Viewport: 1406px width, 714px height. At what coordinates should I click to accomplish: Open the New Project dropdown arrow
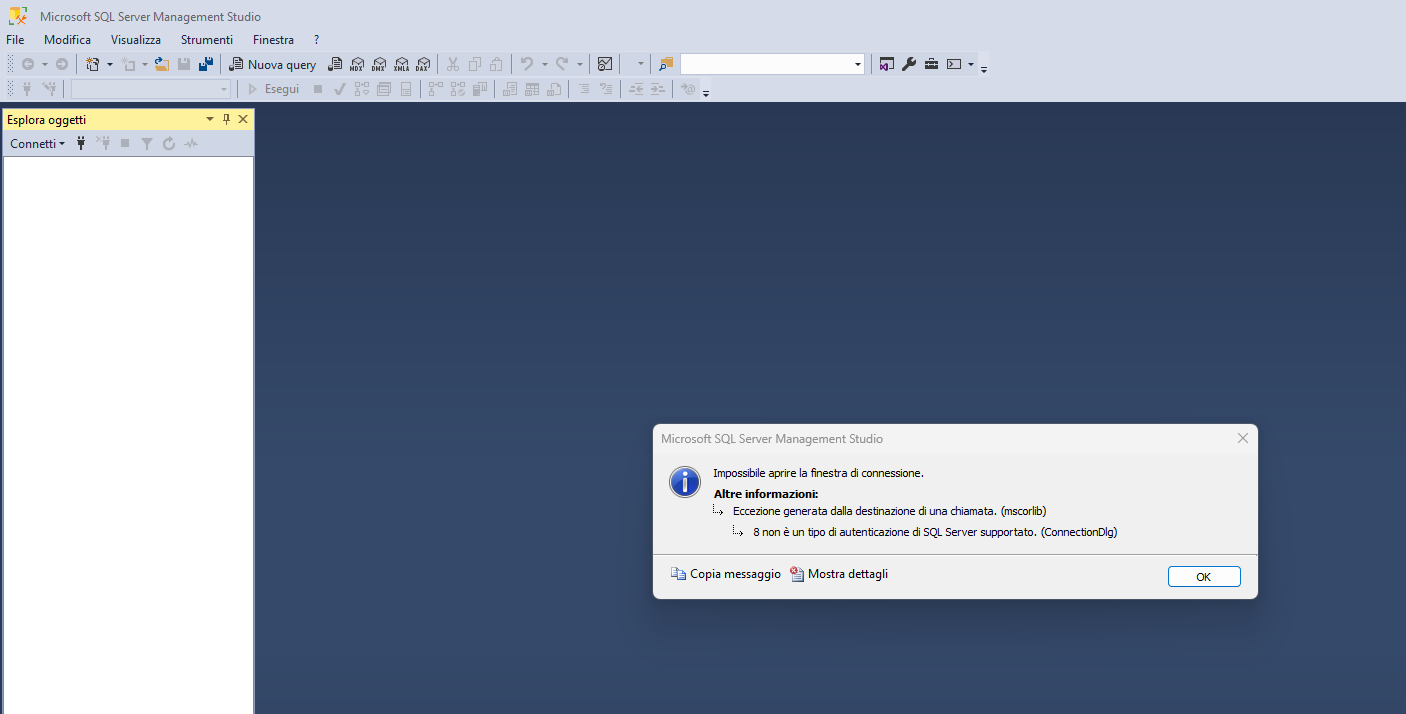109,64
